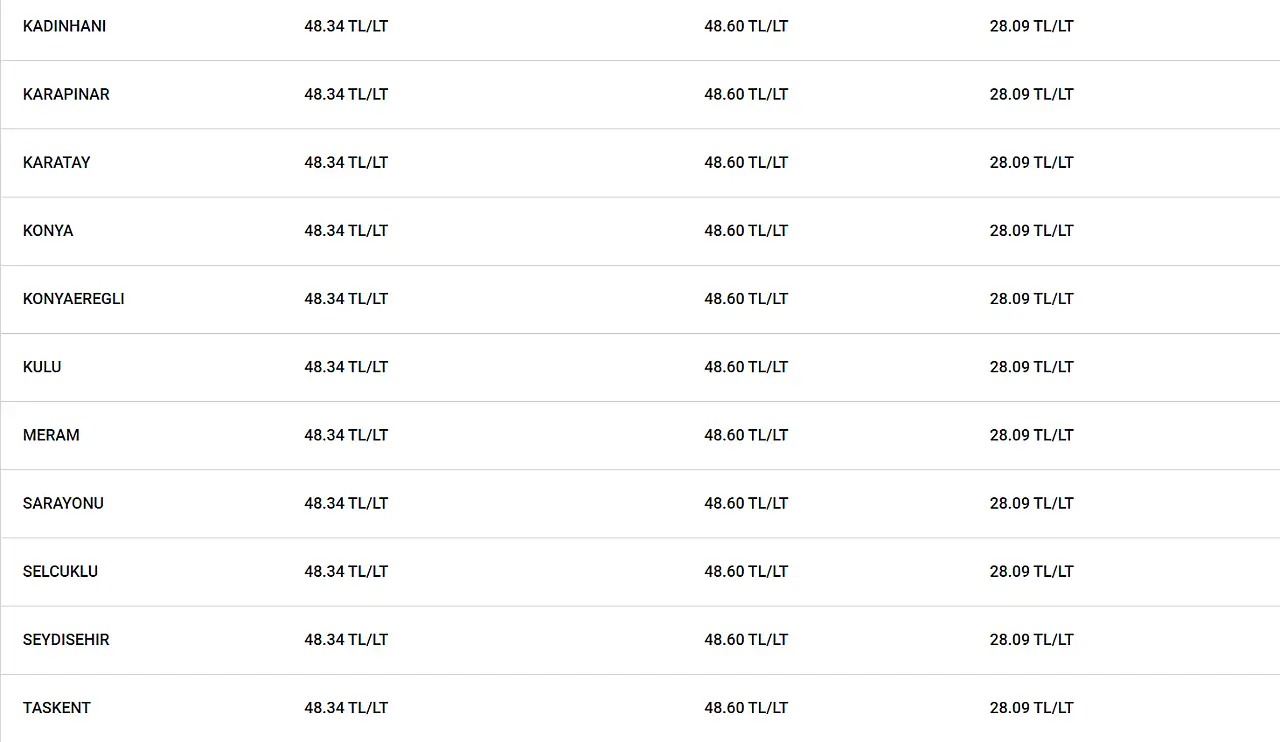This screenshot has height=742, width=1280.
Task: Click the 48.34 TL/LT price for KONYA
Action: (346, 230)
